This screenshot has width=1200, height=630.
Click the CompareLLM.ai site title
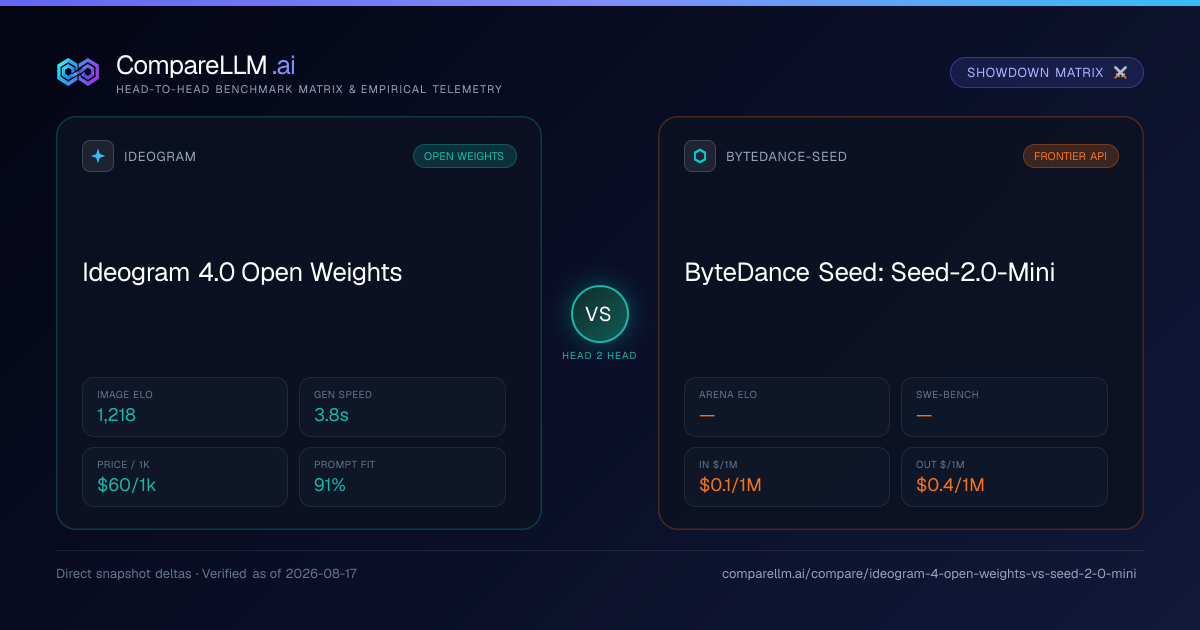[205, 66]
